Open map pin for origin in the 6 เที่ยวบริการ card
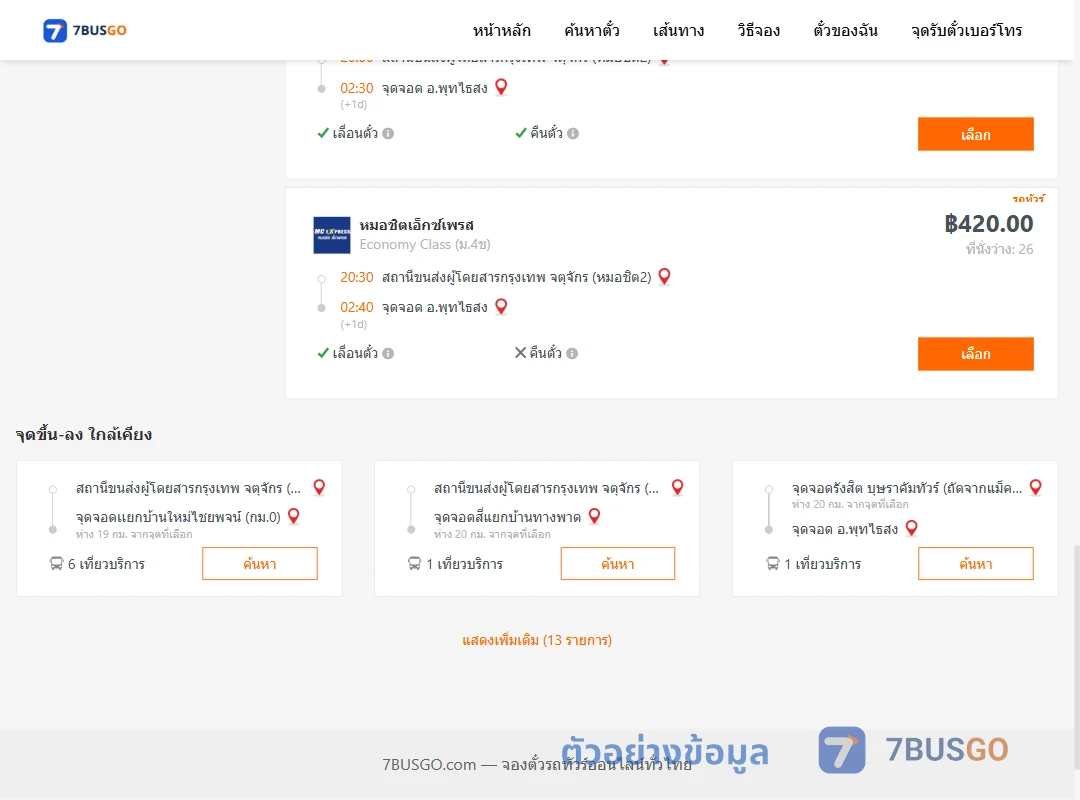This screenshot has width=1080, height=800. (x=320, y=487)
